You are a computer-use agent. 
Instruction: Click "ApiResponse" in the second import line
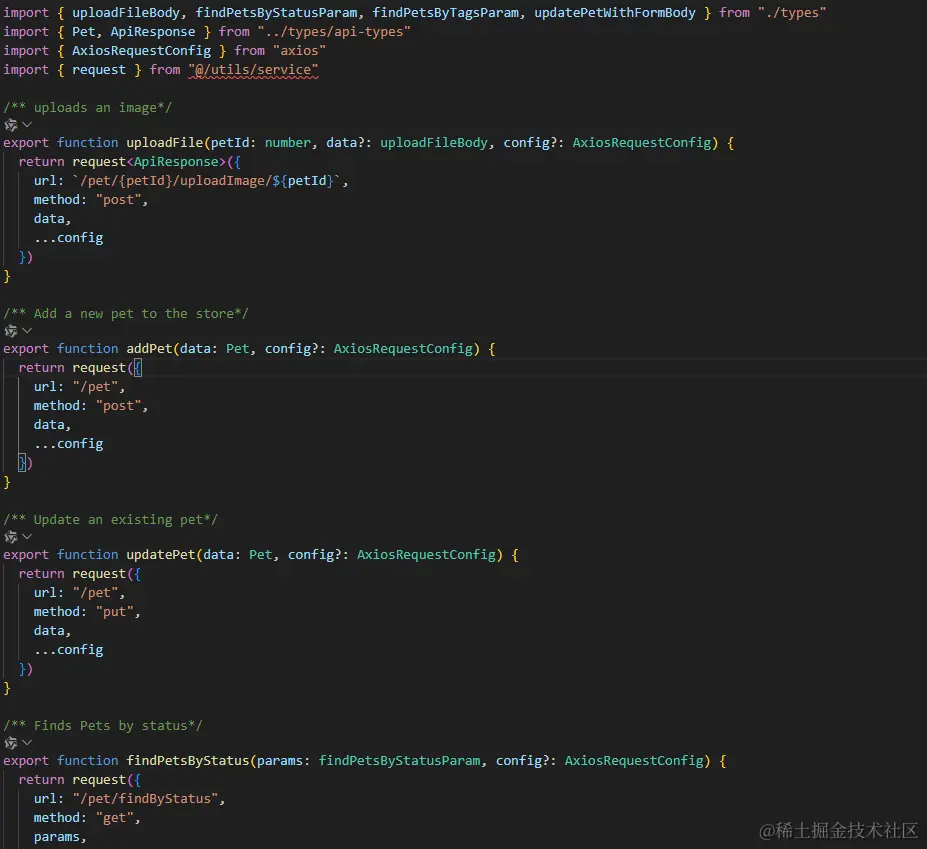coord(153,32)
